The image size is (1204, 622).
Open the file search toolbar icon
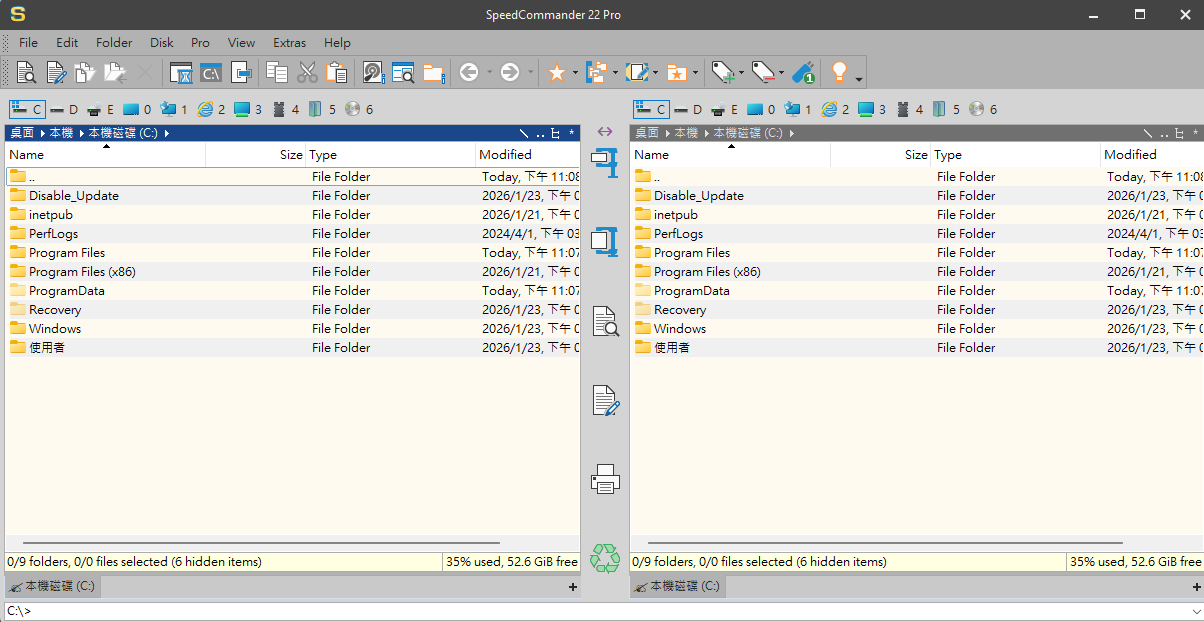(403, 72)
